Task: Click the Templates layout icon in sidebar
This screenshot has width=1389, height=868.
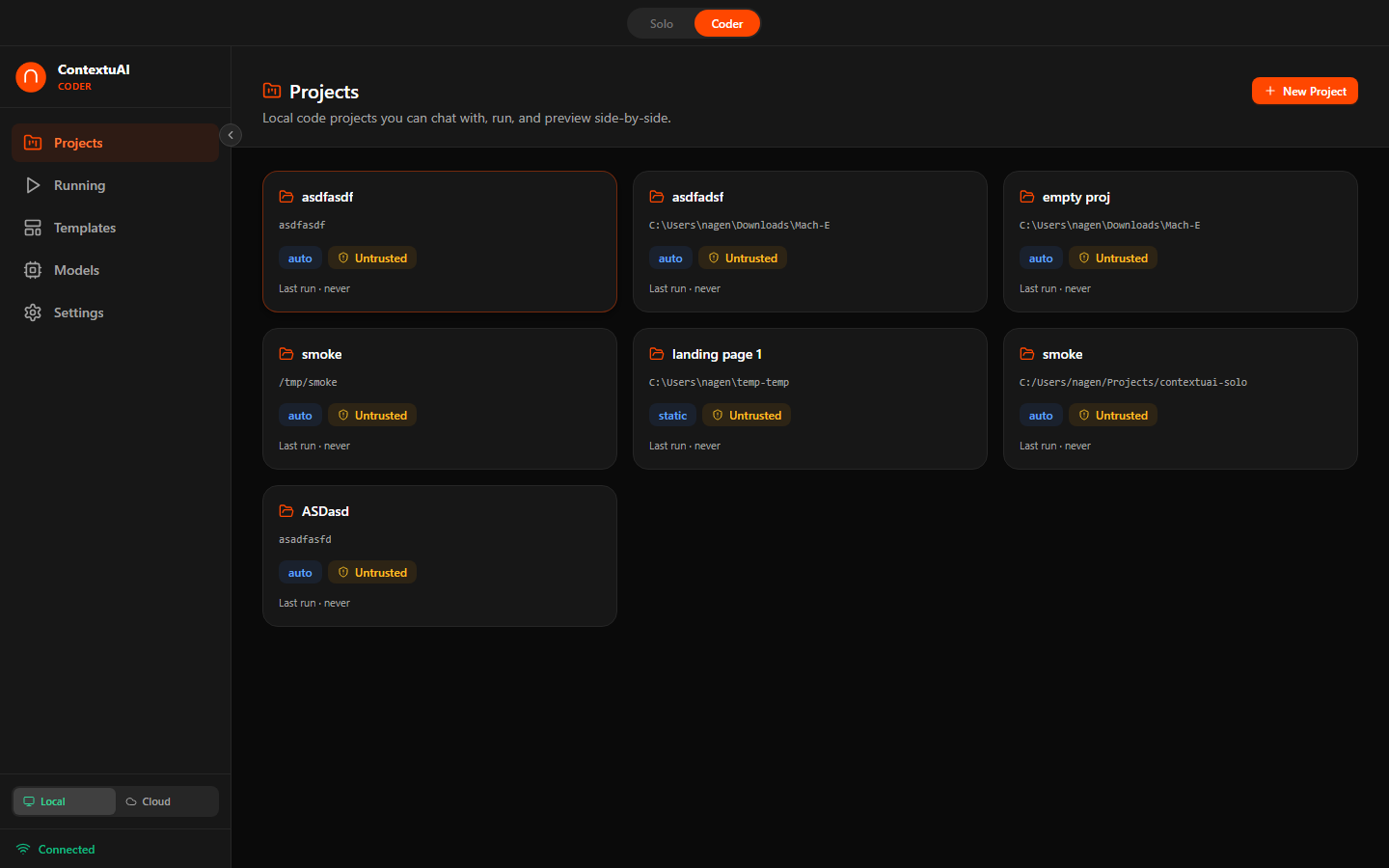Action: coord(33,228)
